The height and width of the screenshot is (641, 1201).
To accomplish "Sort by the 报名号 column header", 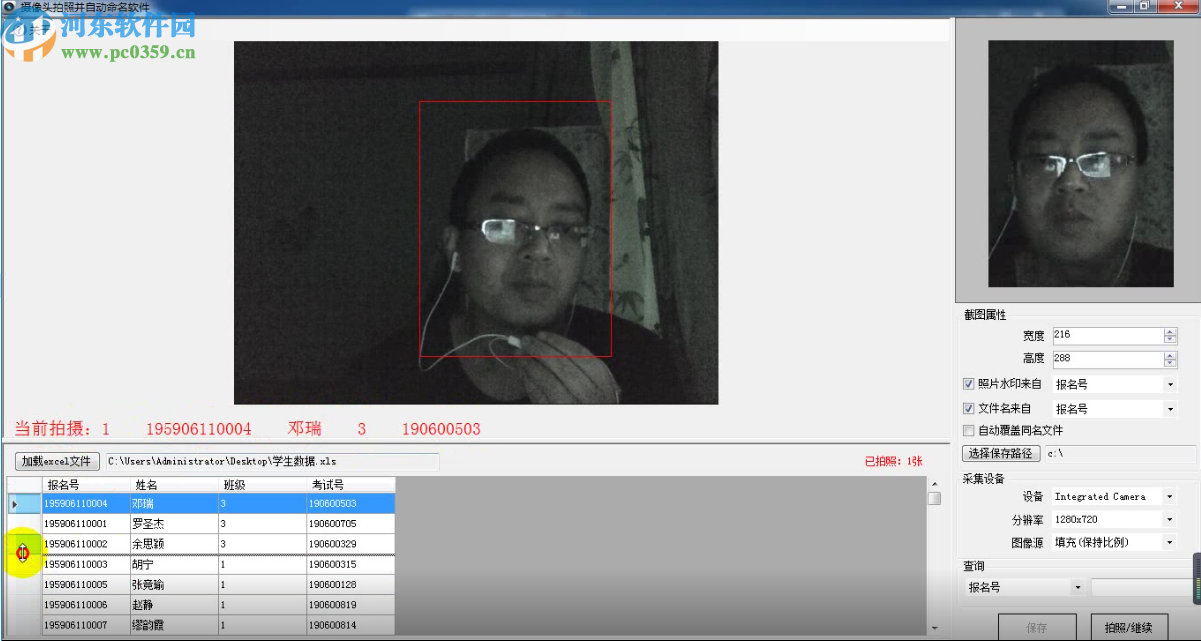I will pyautogui.click(x=86, y=485).
